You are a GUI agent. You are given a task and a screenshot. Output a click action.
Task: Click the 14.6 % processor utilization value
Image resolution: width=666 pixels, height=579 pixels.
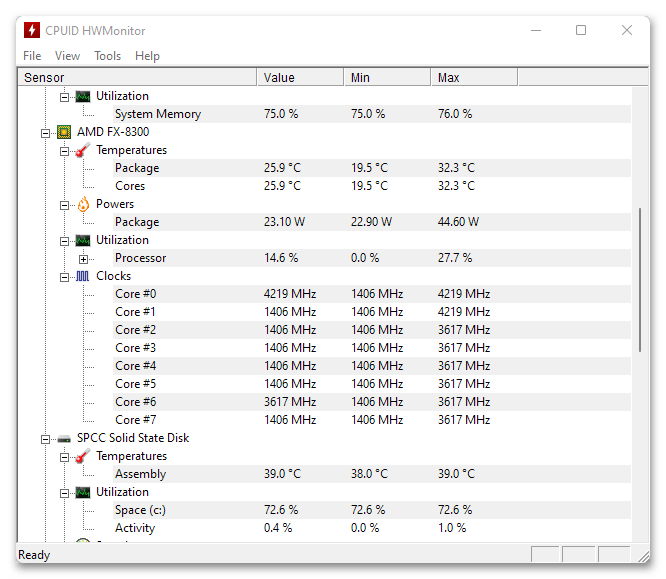coord(281,258)
